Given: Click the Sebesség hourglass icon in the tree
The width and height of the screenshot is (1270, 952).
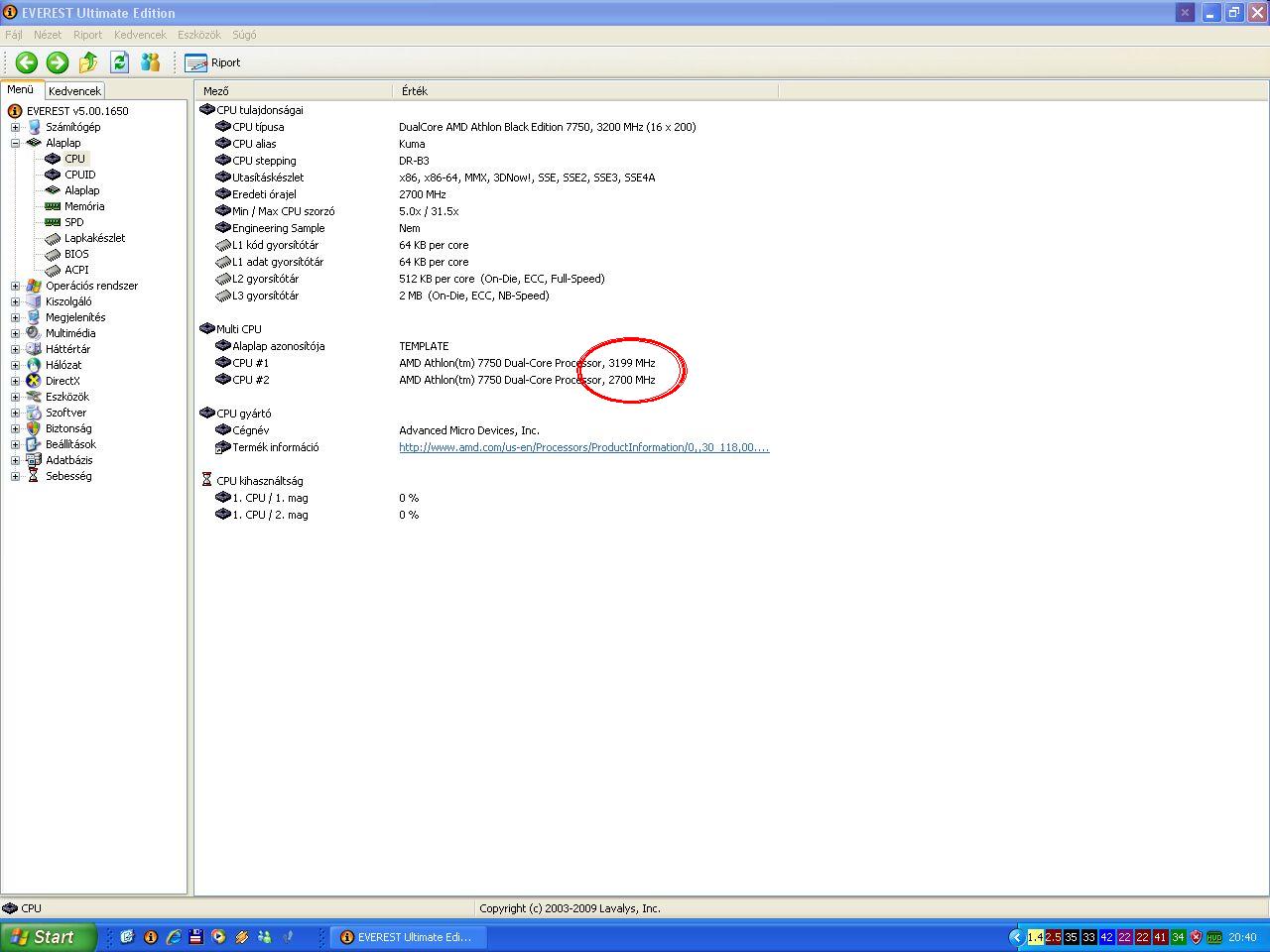Looking at the screenshot, I should [34, 476].
